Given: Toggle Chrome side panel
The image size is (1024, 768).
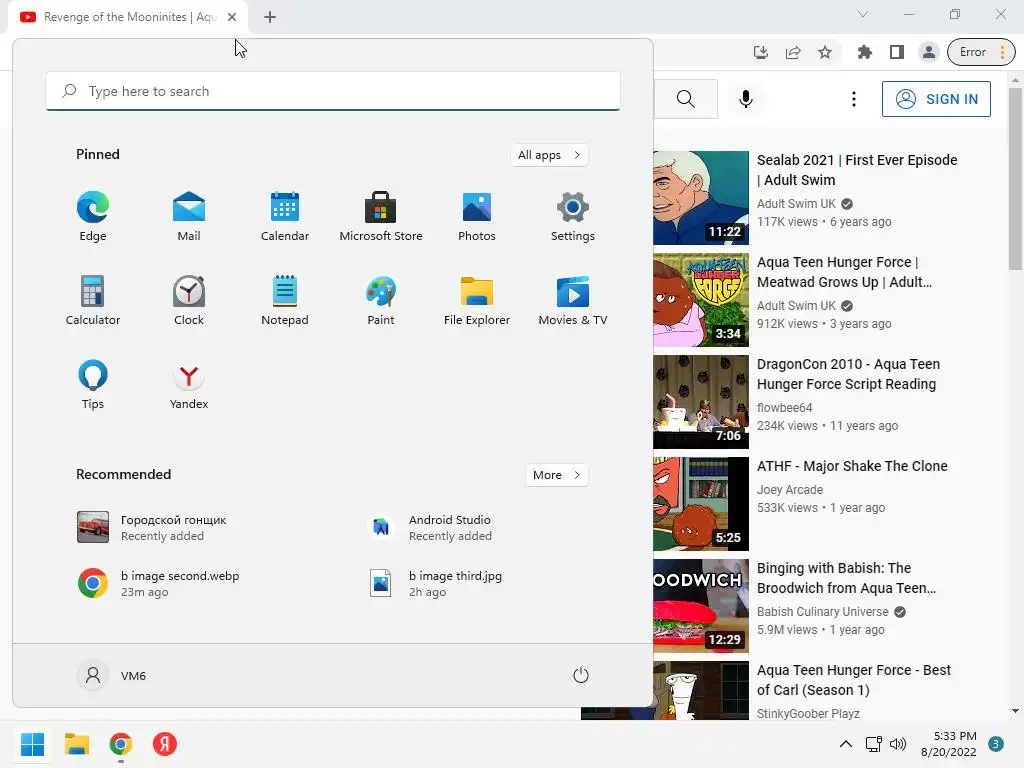Looking at the screenshot, I should 897,52.
